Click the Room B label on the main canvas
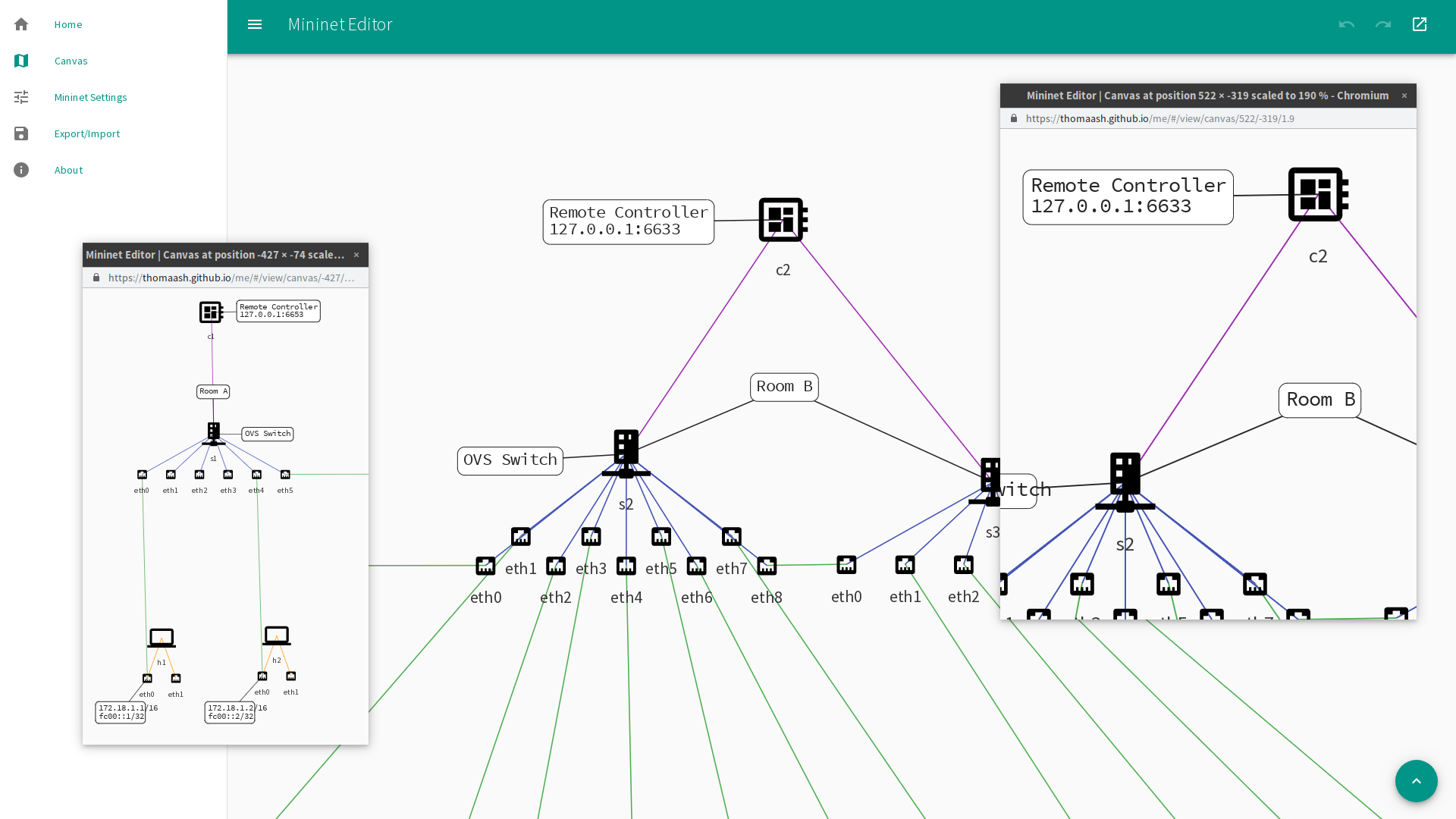The width and height of the screenshot is (1456, 819). coord(784,387)
